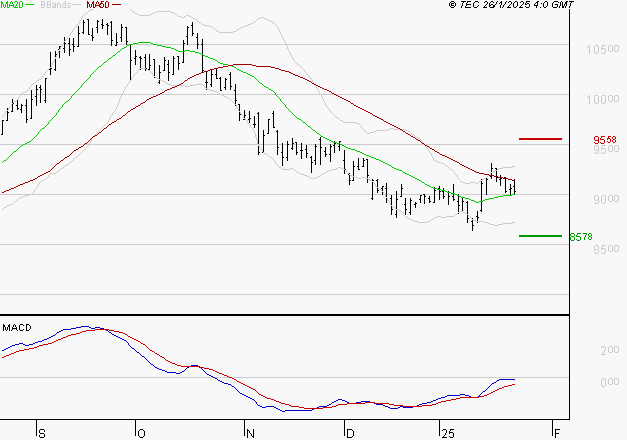Click the S month label on time axis
Screen dimensions: 627x440
point(42,434)
